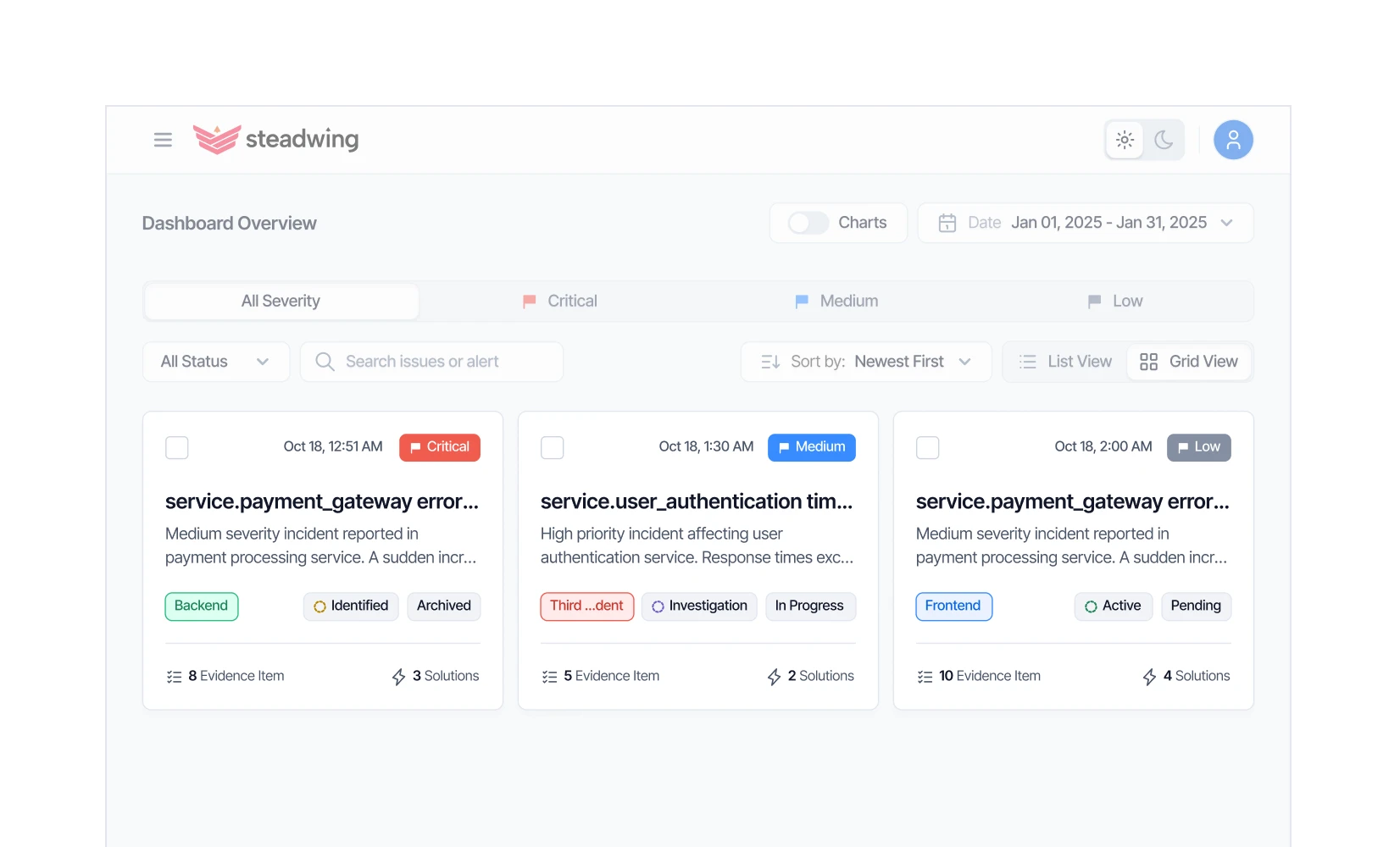
Task: Click the lightning icon beside 2 Solutions
Action: click(x=774, y=677)
